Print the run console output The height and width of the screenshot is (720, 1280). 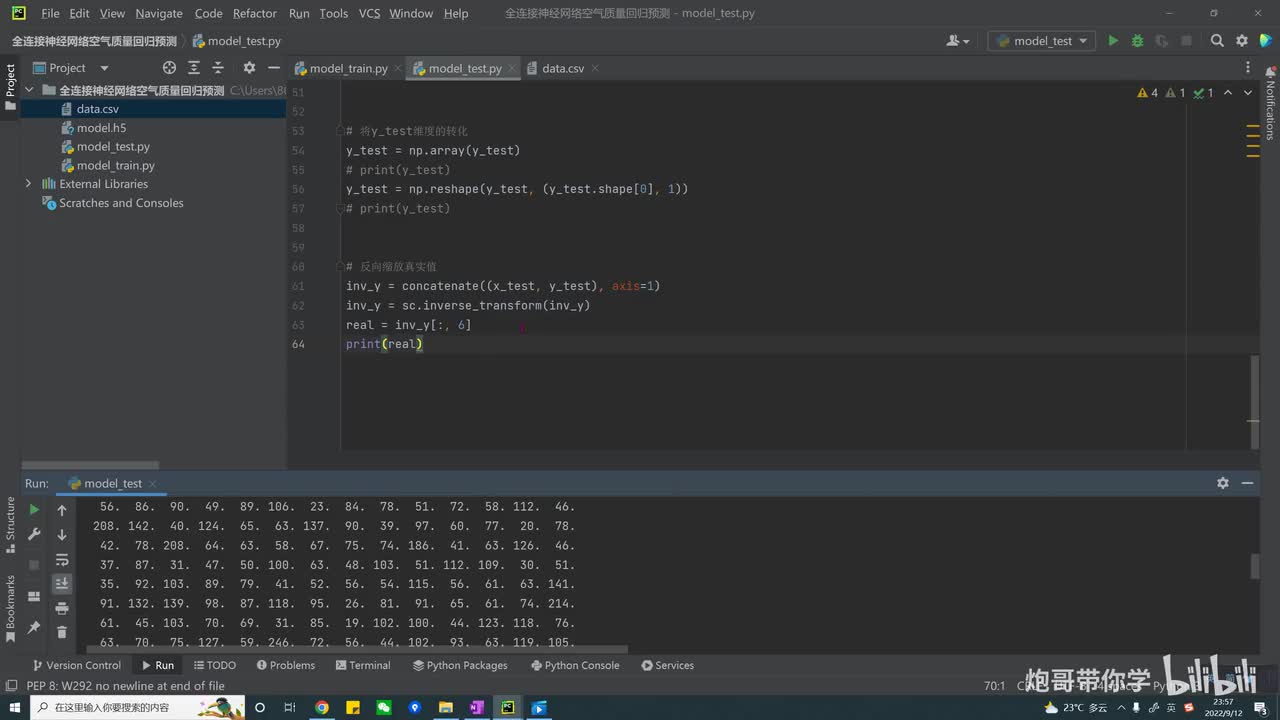click(x=62, y=608)
